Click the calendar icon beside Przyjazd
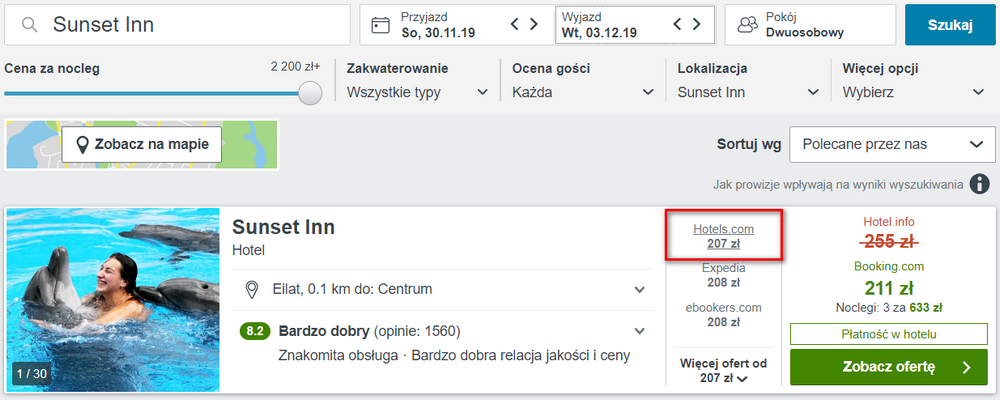The height and width of the screenshot is (400, 1000). [380, 26]
